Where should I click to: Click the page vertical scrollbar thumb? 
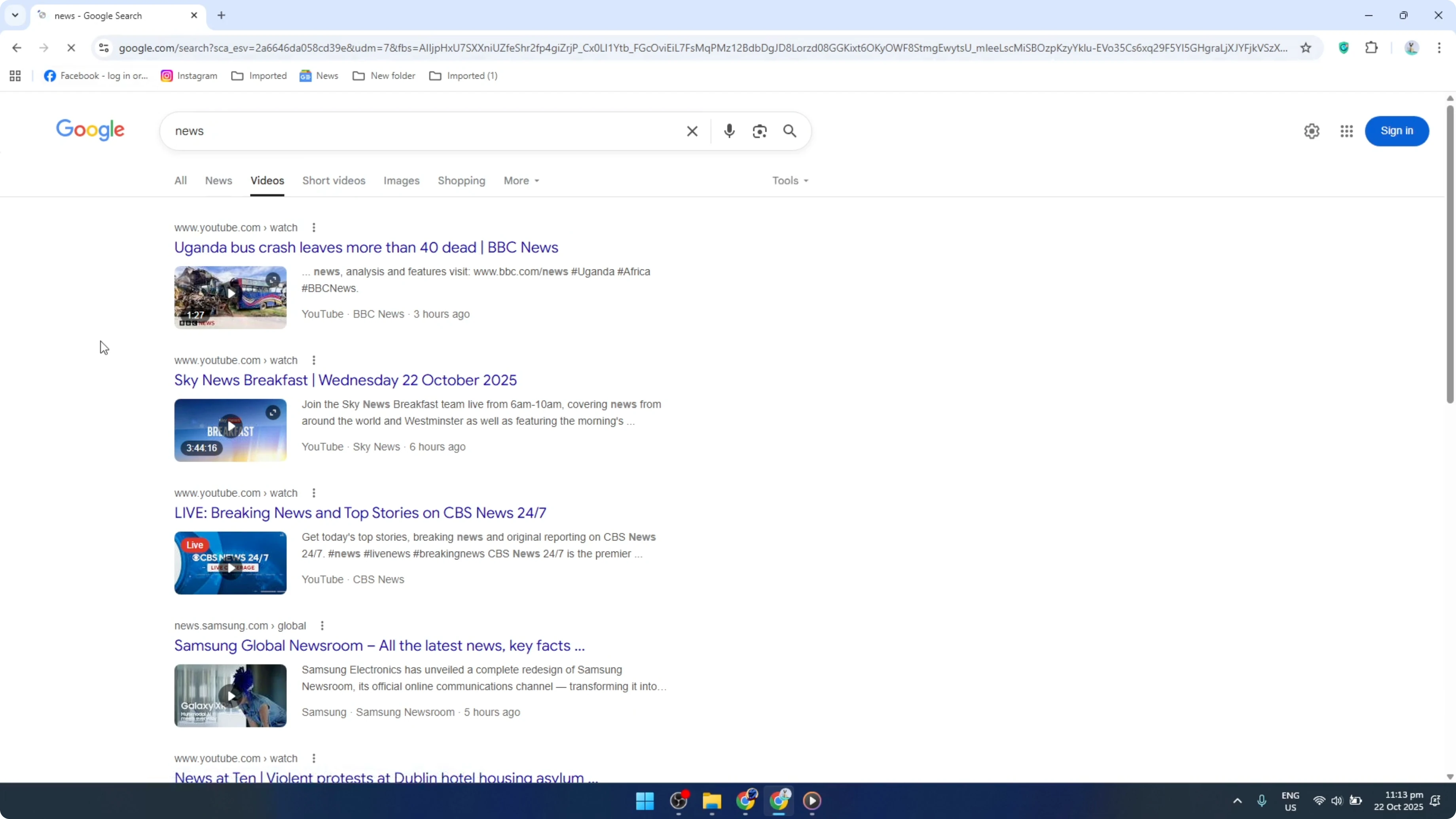pos(1450,254)
